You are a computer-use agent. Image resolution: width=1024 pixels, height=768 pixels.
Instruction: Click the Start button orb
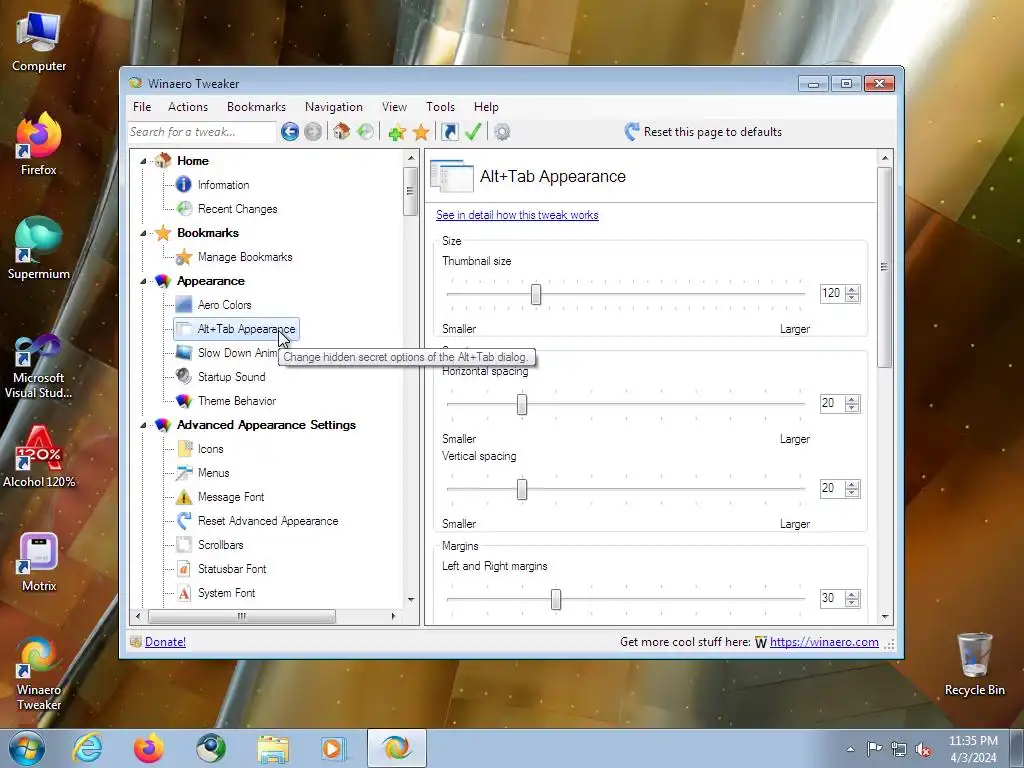pyautogui.click(x=27, y=748)
